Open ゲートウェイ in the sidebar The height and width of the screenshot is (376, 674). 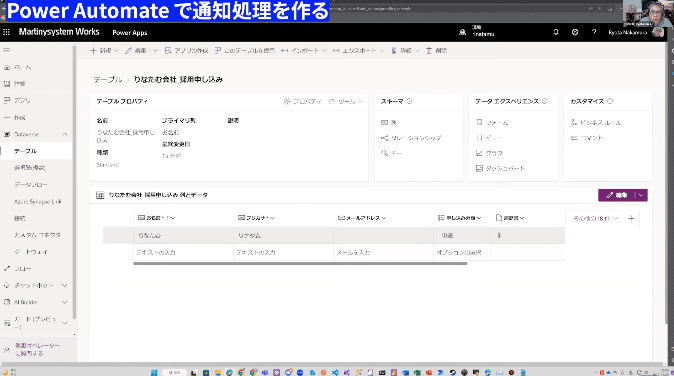pyautogui.click(x=31, y=251)
